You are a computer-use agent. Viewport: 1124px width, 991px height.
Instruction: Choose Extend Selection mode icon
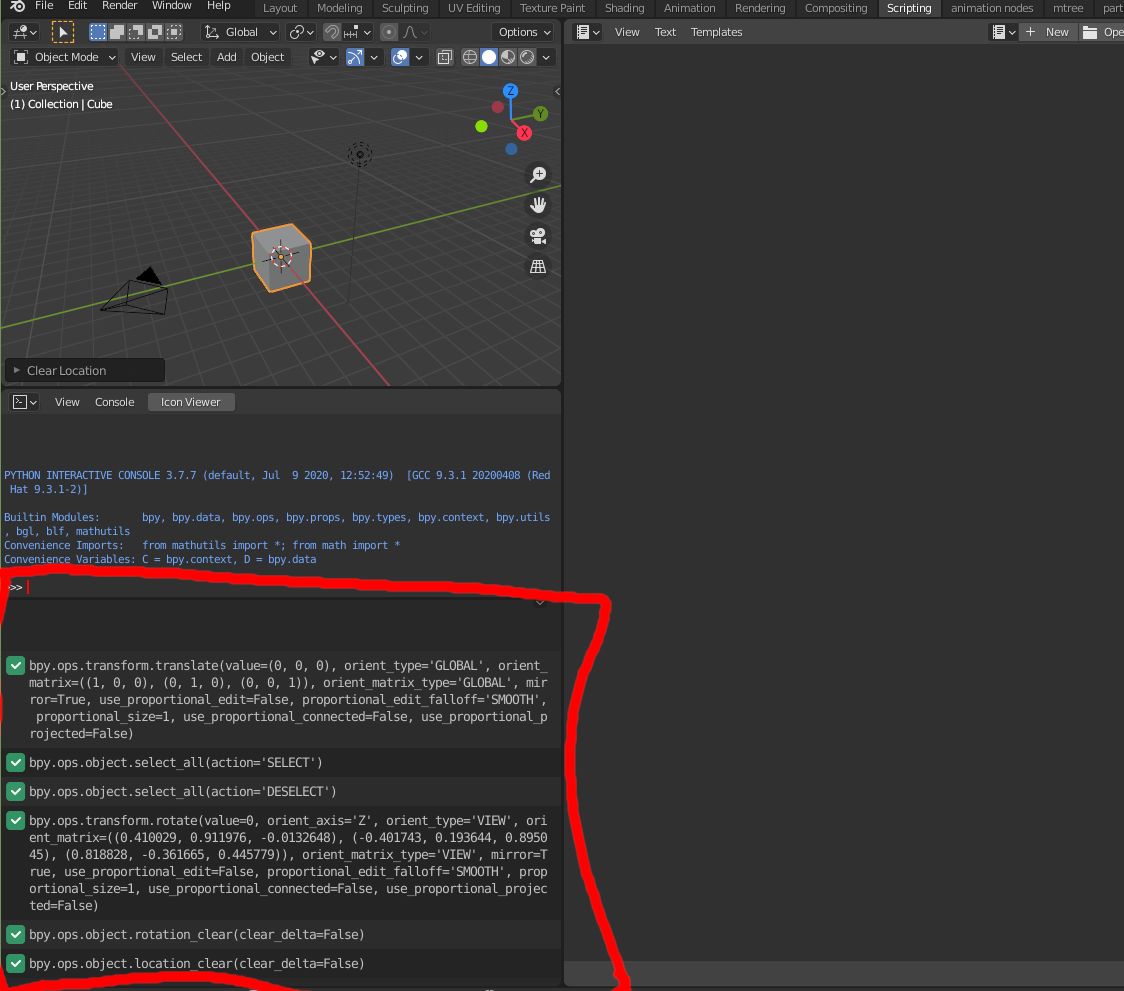[117, 32]
